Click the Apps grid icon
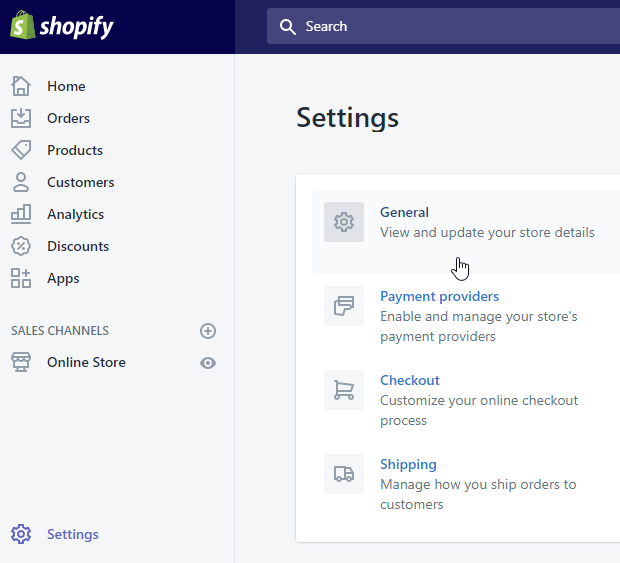The image size is (620, 563). 21,278
